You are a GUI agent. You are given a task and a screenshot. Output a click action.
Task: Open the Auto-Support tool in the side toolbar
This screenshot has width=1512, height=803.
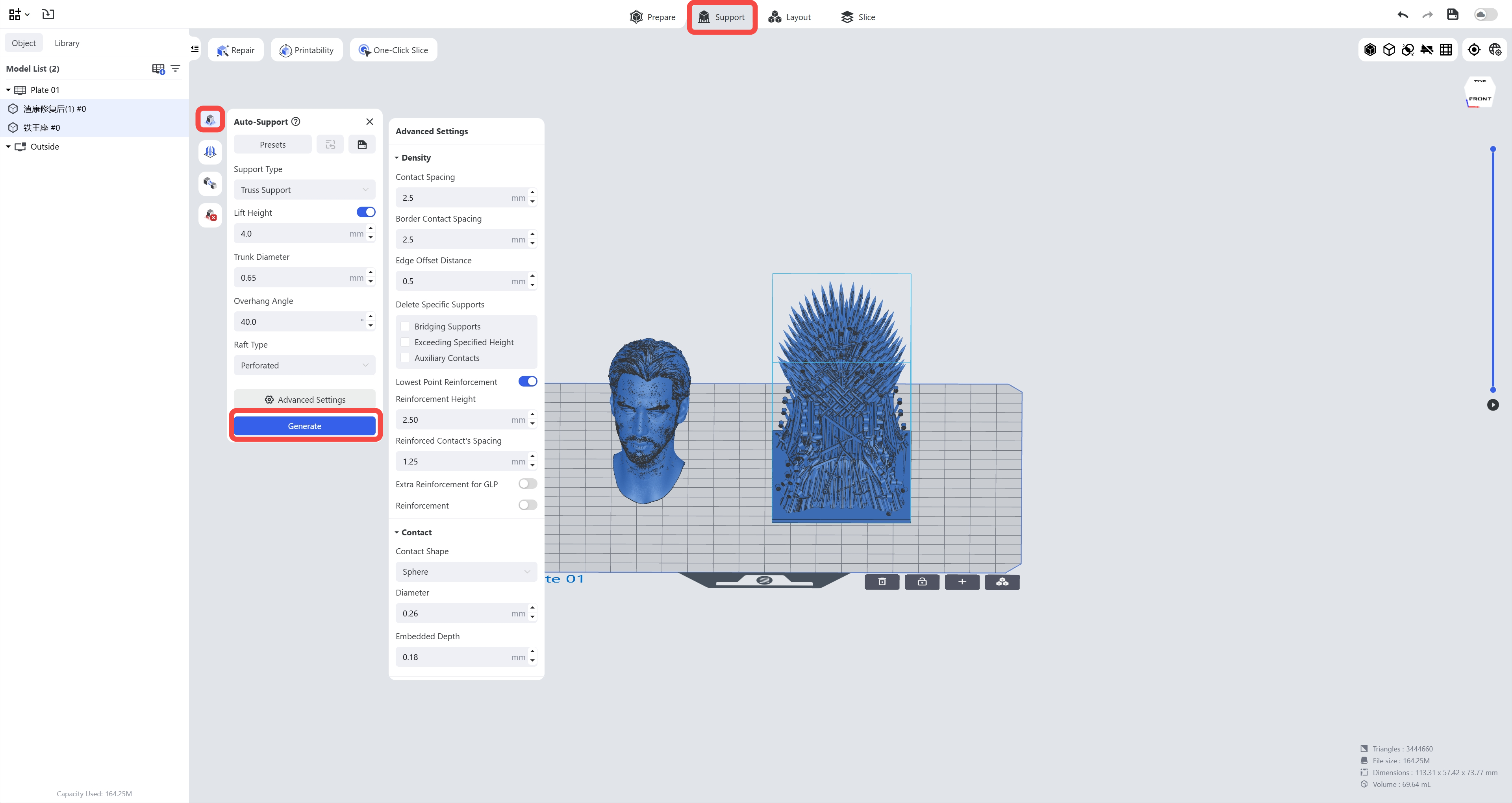[x=210, y=120]
